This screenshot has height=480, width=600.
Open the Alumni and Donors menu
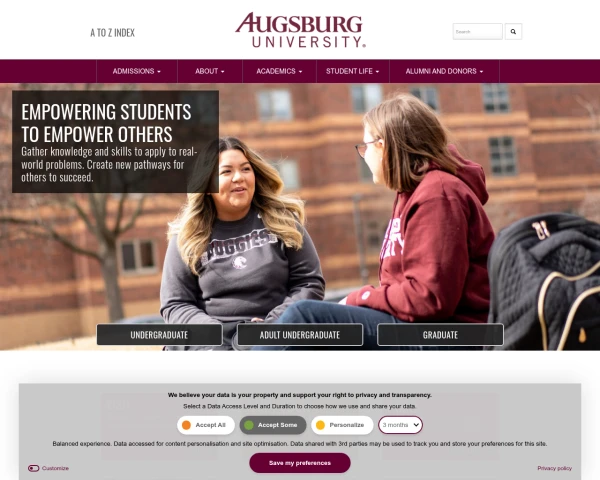click(x=444, y=71)
